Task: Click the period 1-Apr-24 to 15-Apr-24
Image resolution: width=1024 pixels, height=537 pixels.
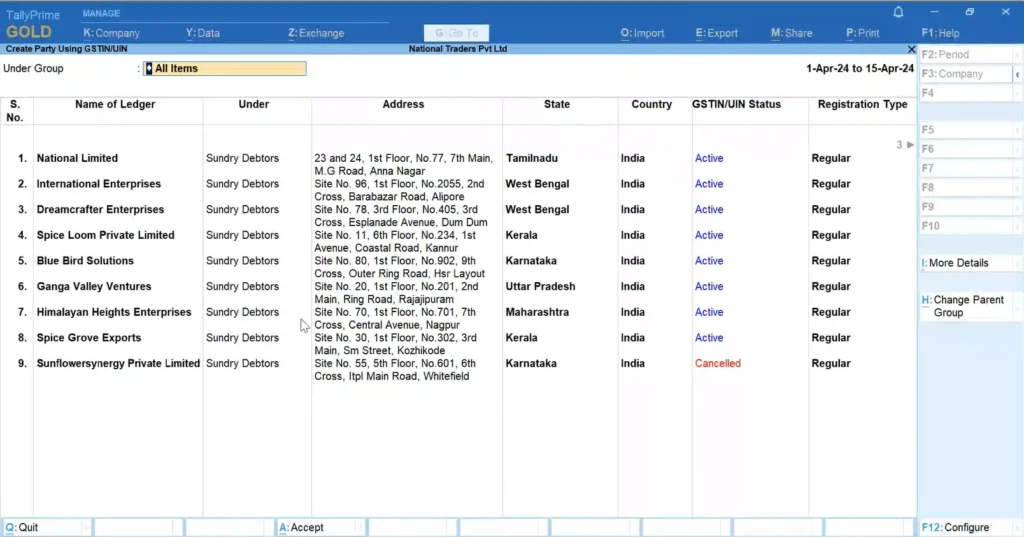Action: pyautogui.click(x=859, y=69)
